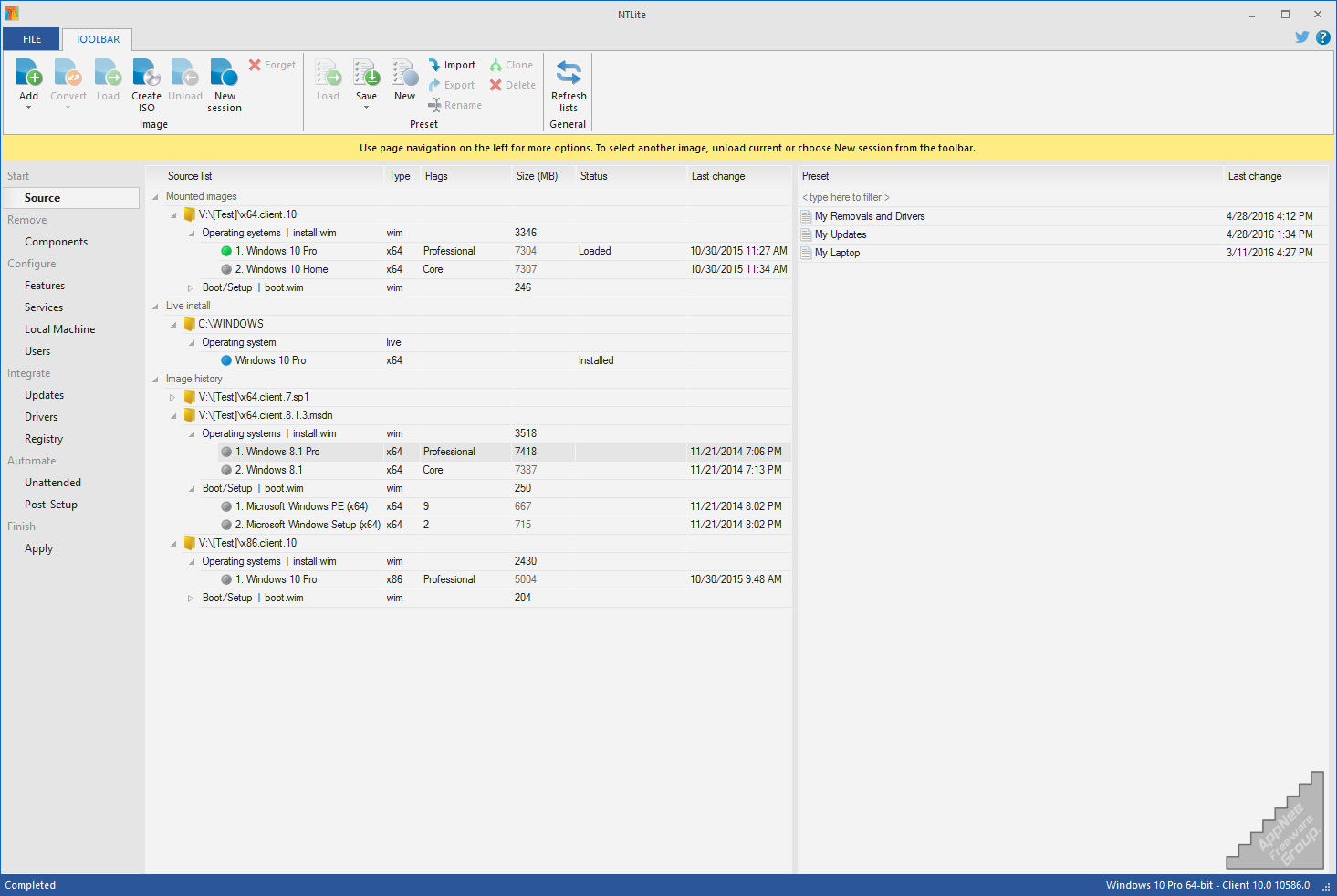Click blue dot of live Windows 10 Pro
The image size is (1337, 896).
click(x=226, y=360)
